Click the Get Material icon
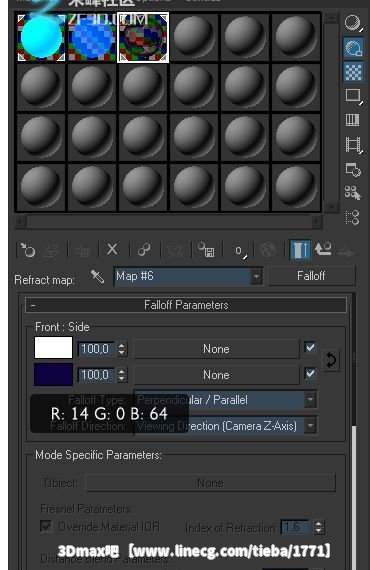 pos(28,250)
